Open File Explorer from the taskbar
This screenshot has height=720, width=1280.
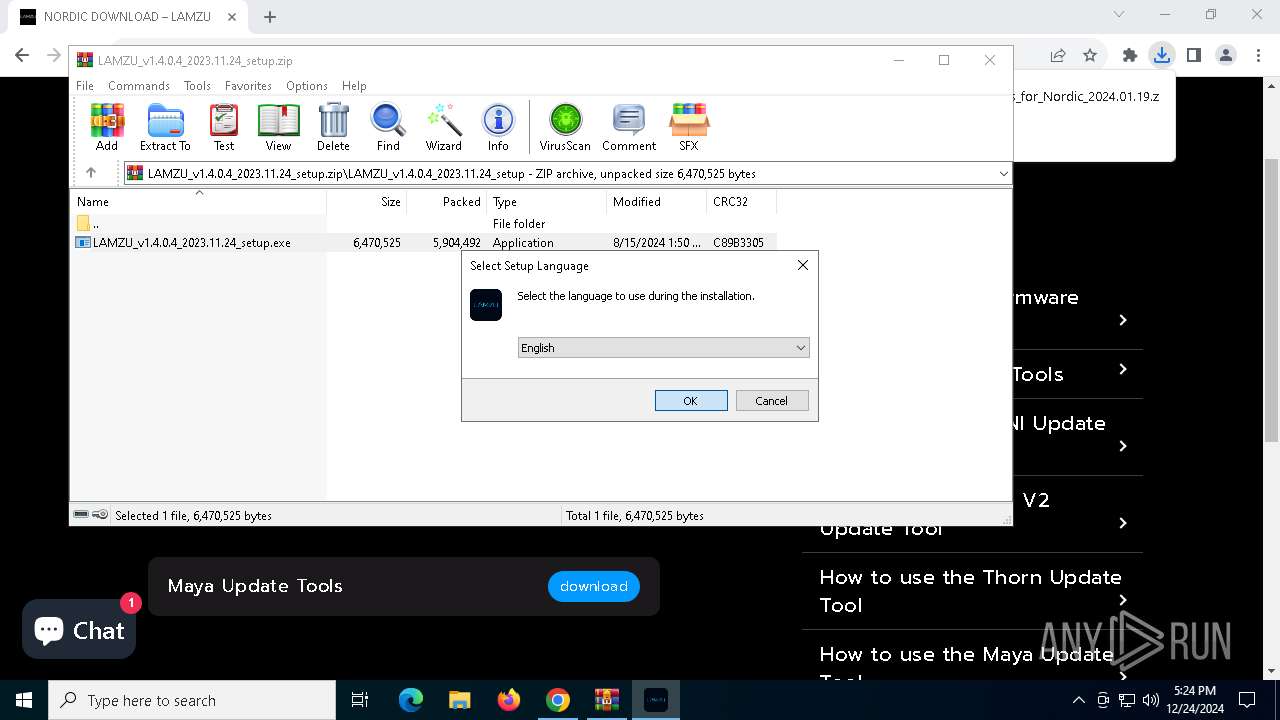(460, 700)
